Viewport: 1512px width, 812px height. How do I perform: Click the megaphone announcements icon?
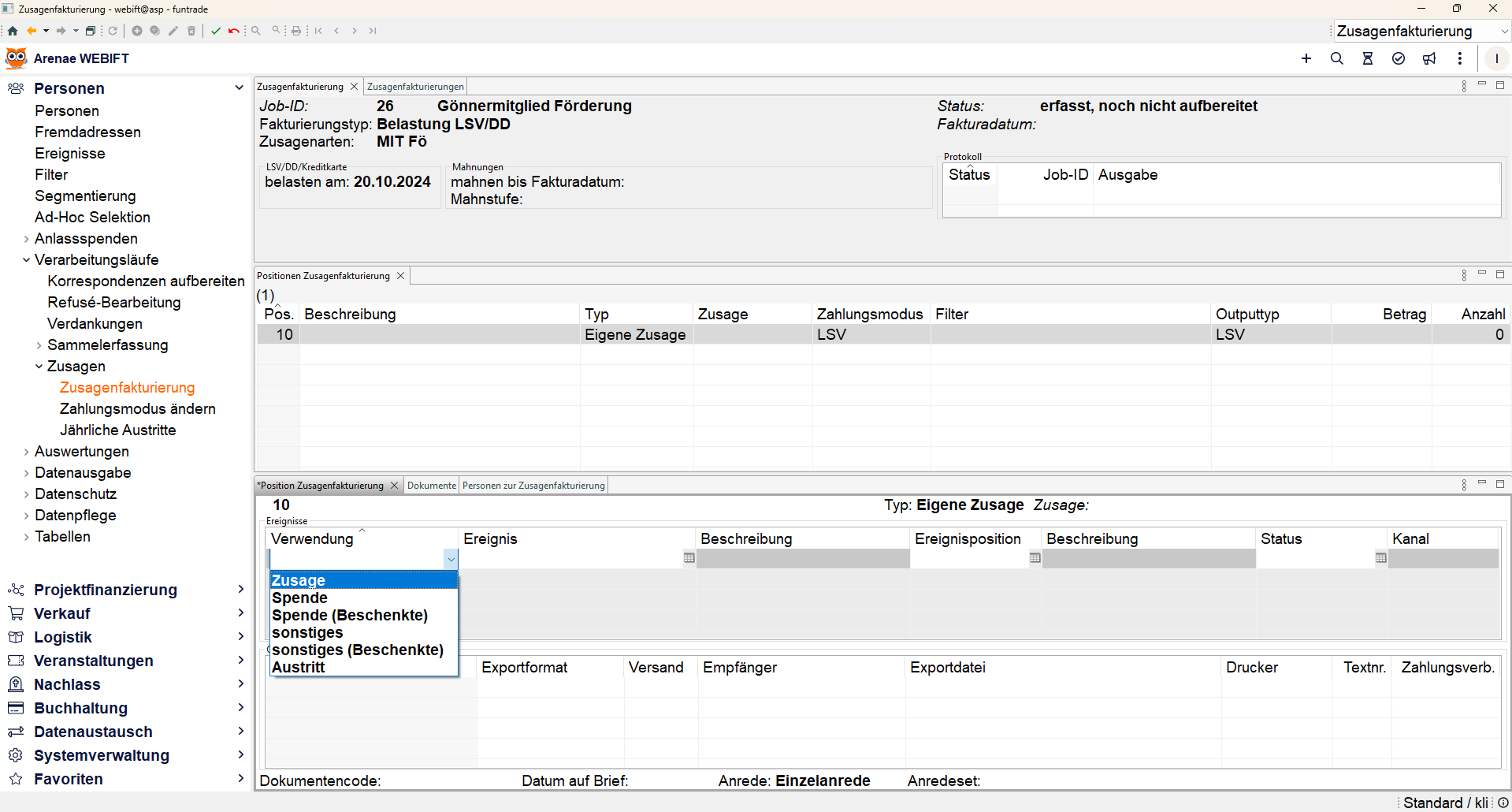(1429, 58)
